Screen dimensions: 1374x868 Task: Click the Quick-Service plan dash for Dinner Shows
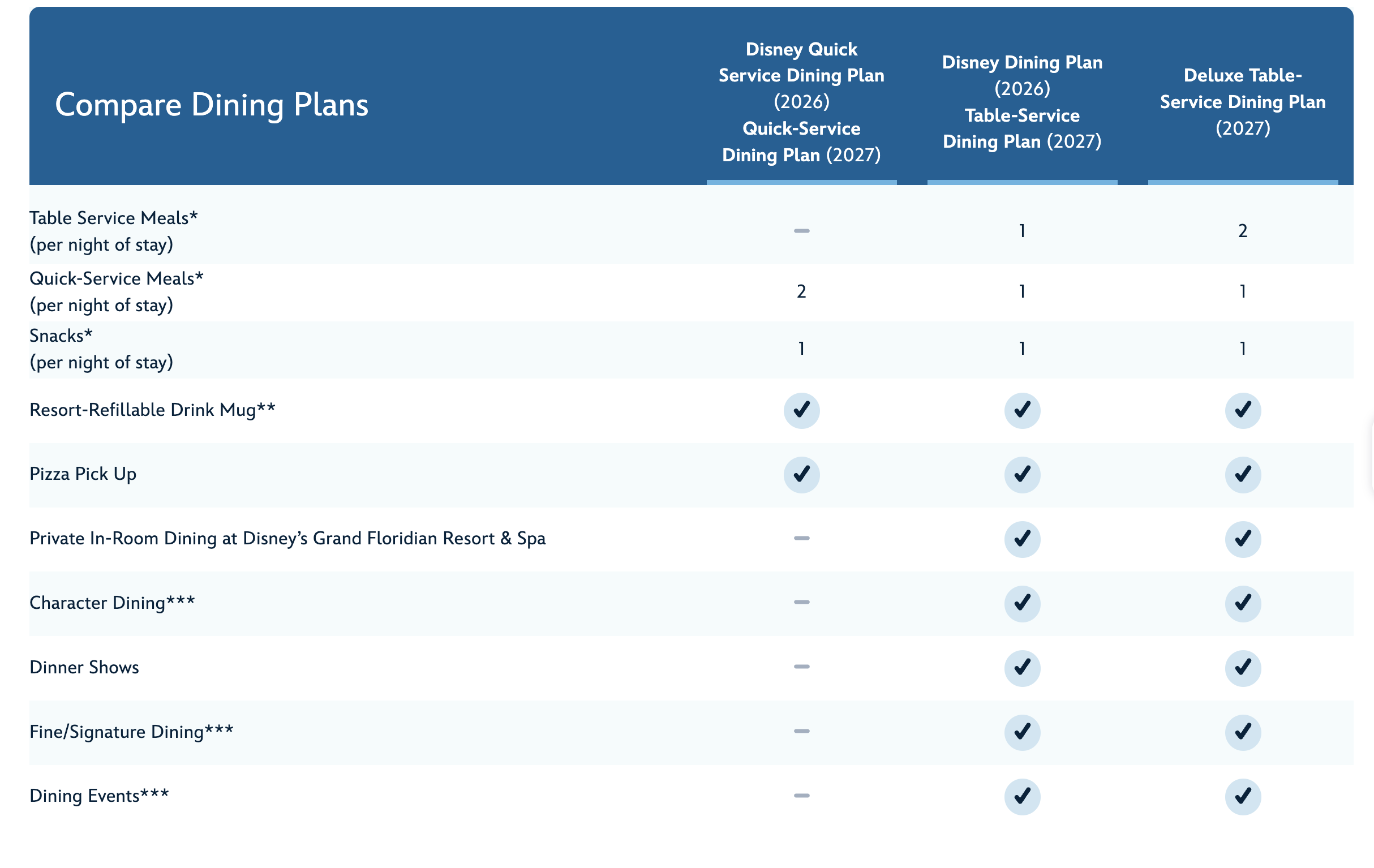(801, 667)
